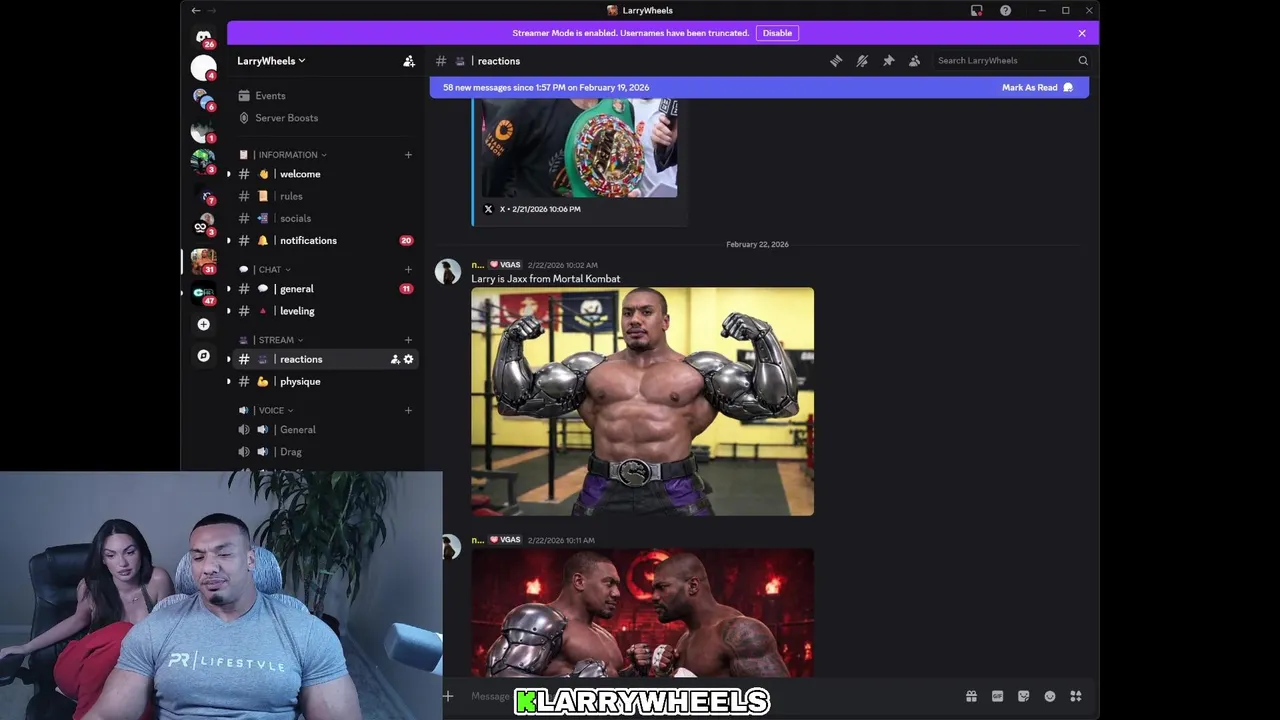Add a server with plus icon
Screen dimensions: 1280x720
pyautogui.click(x=203, y=324)
